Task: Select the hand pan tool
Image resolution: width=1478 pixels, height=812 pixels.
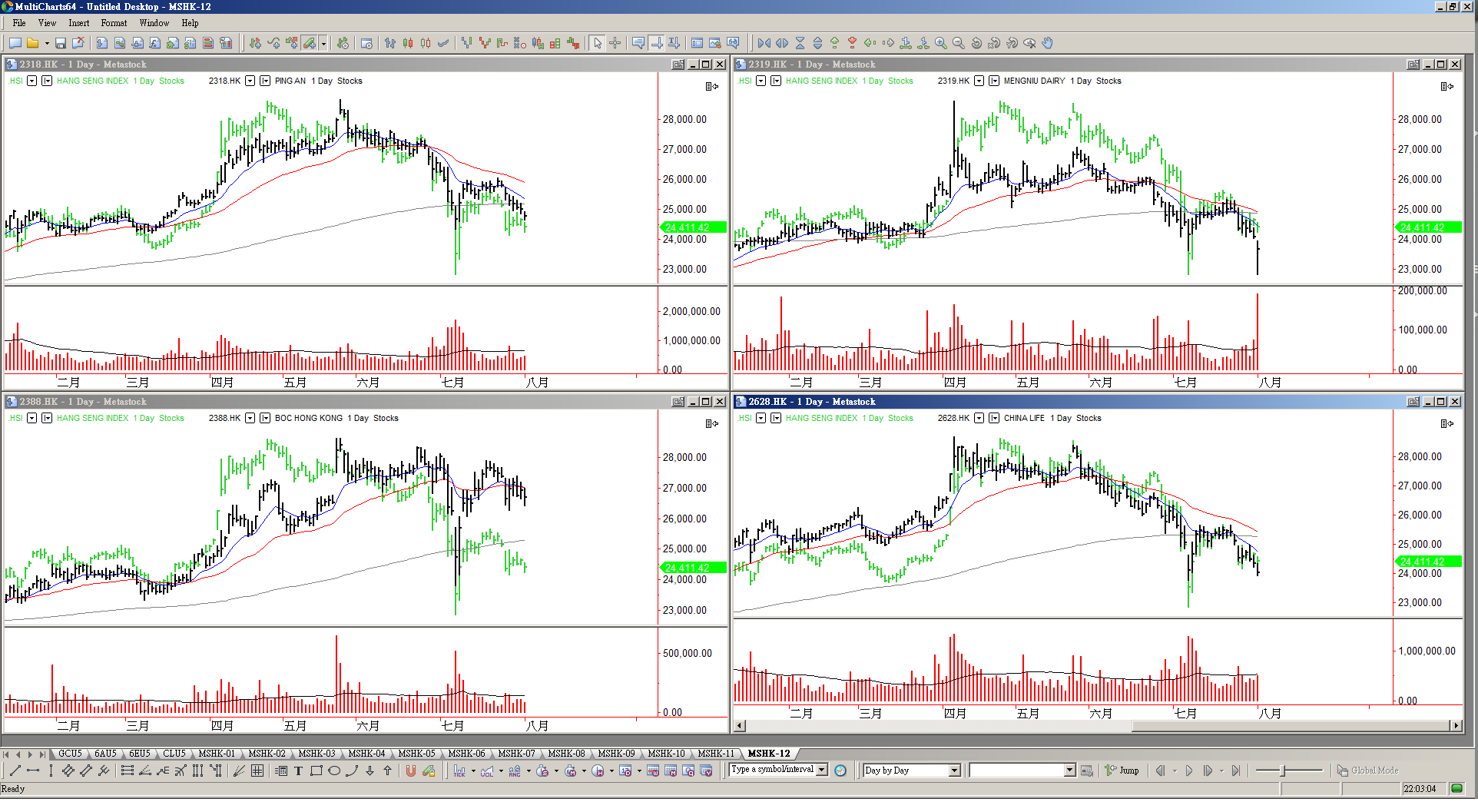Action: click(x=1048, y=44)
